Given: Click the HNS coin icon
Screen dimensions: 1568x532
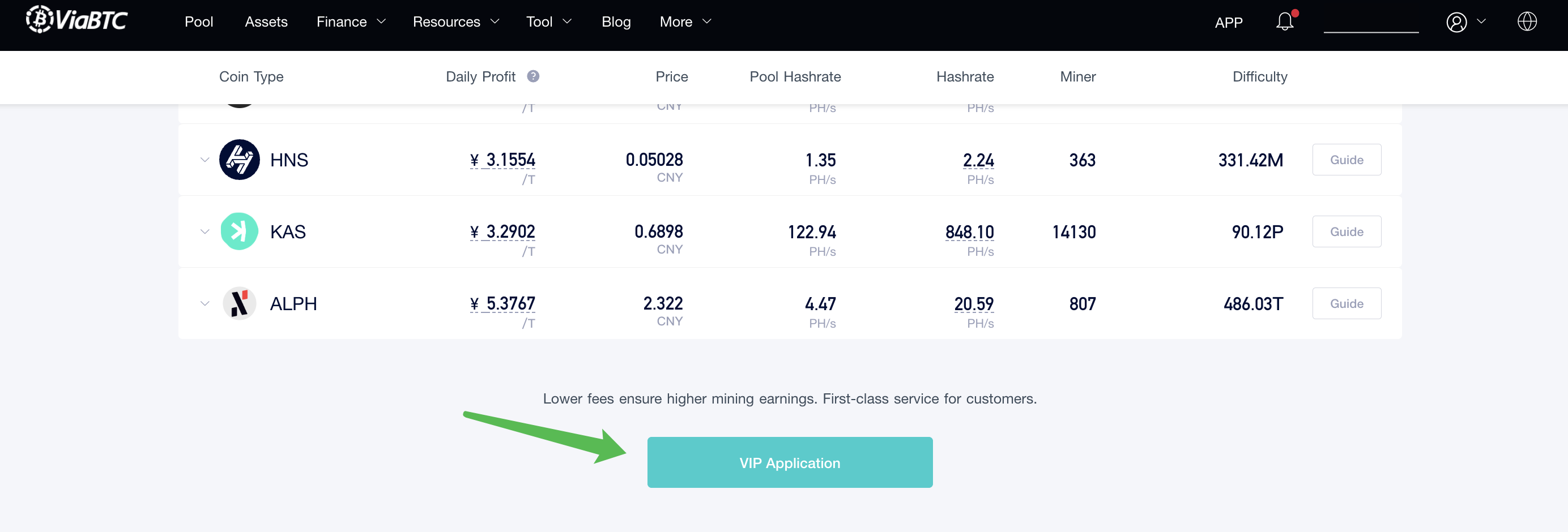Looking at the screenshot, I should pyautogui.click(x=240, y=159).
